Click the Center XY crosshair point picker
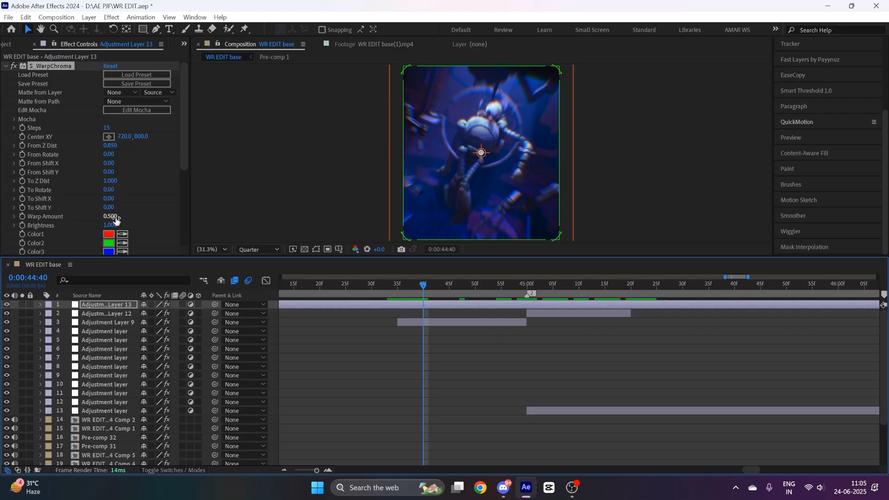The image size is (889, 500). coord(109,137)
